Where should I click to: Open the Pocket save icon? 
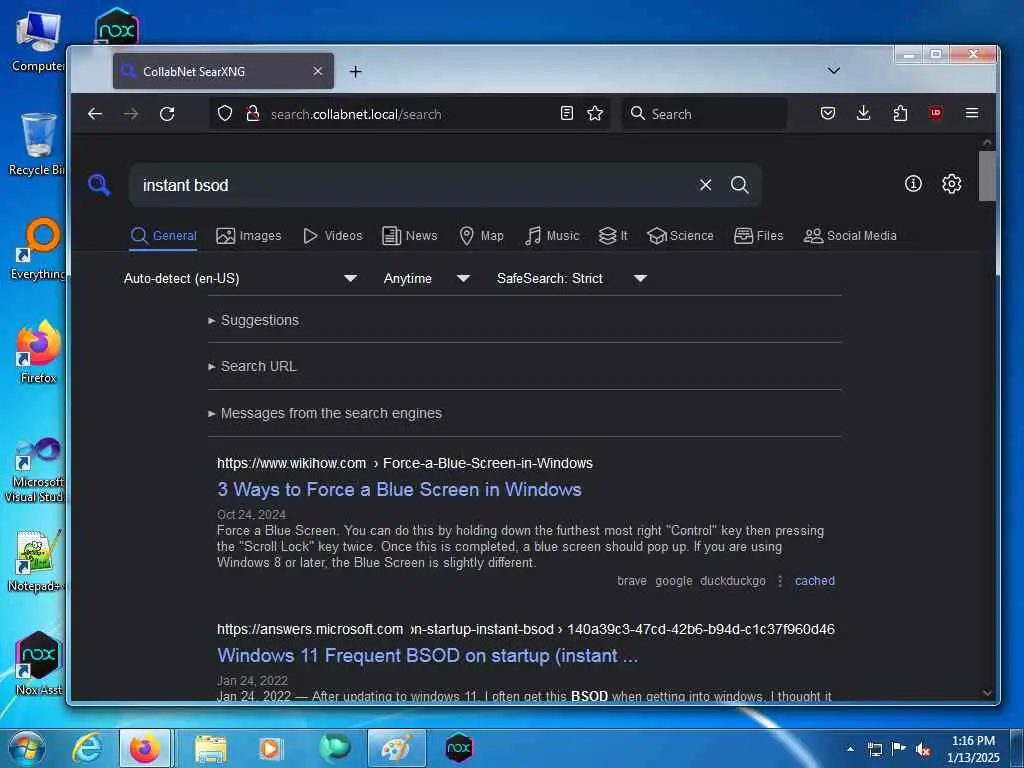(827, 114)
